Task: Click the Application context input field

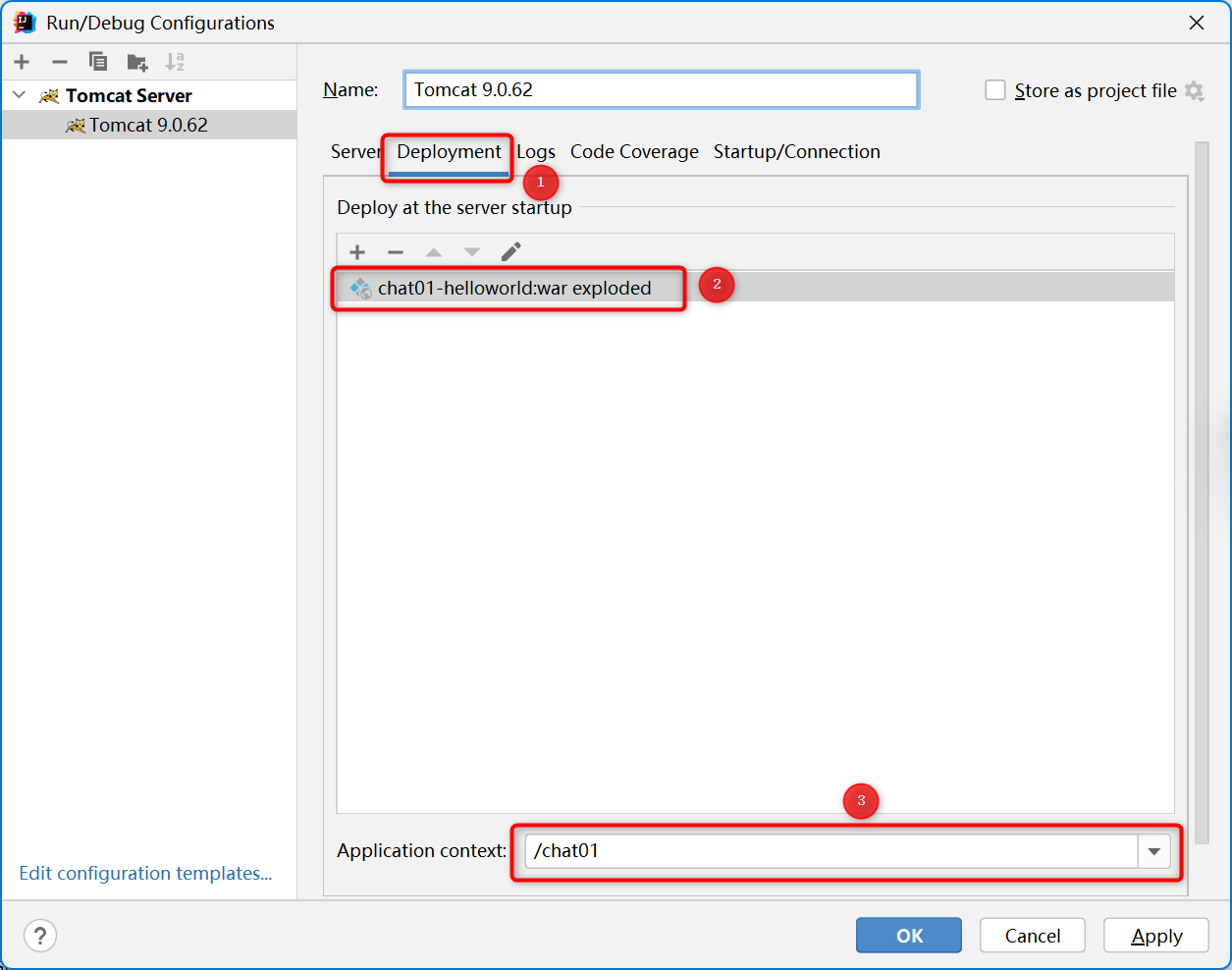Action: (831, 851)
